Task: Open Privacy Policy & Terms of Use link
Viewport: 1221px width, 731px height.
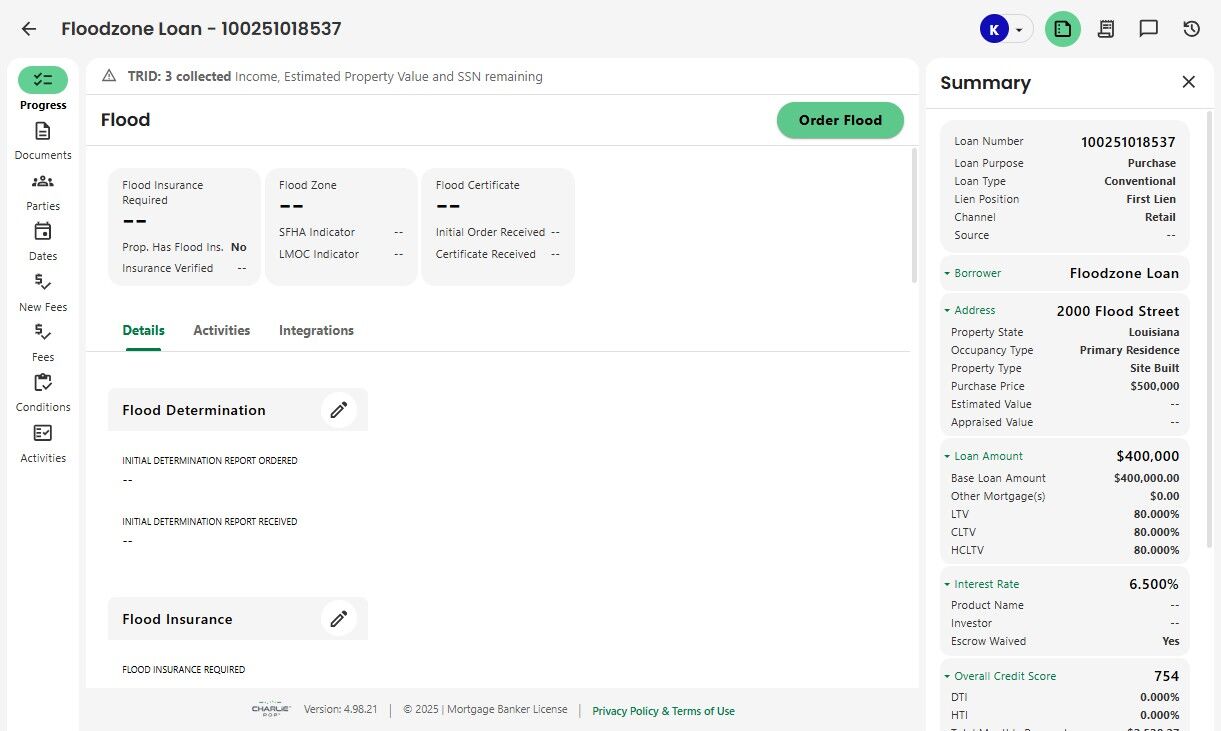Action: (663, 711)
